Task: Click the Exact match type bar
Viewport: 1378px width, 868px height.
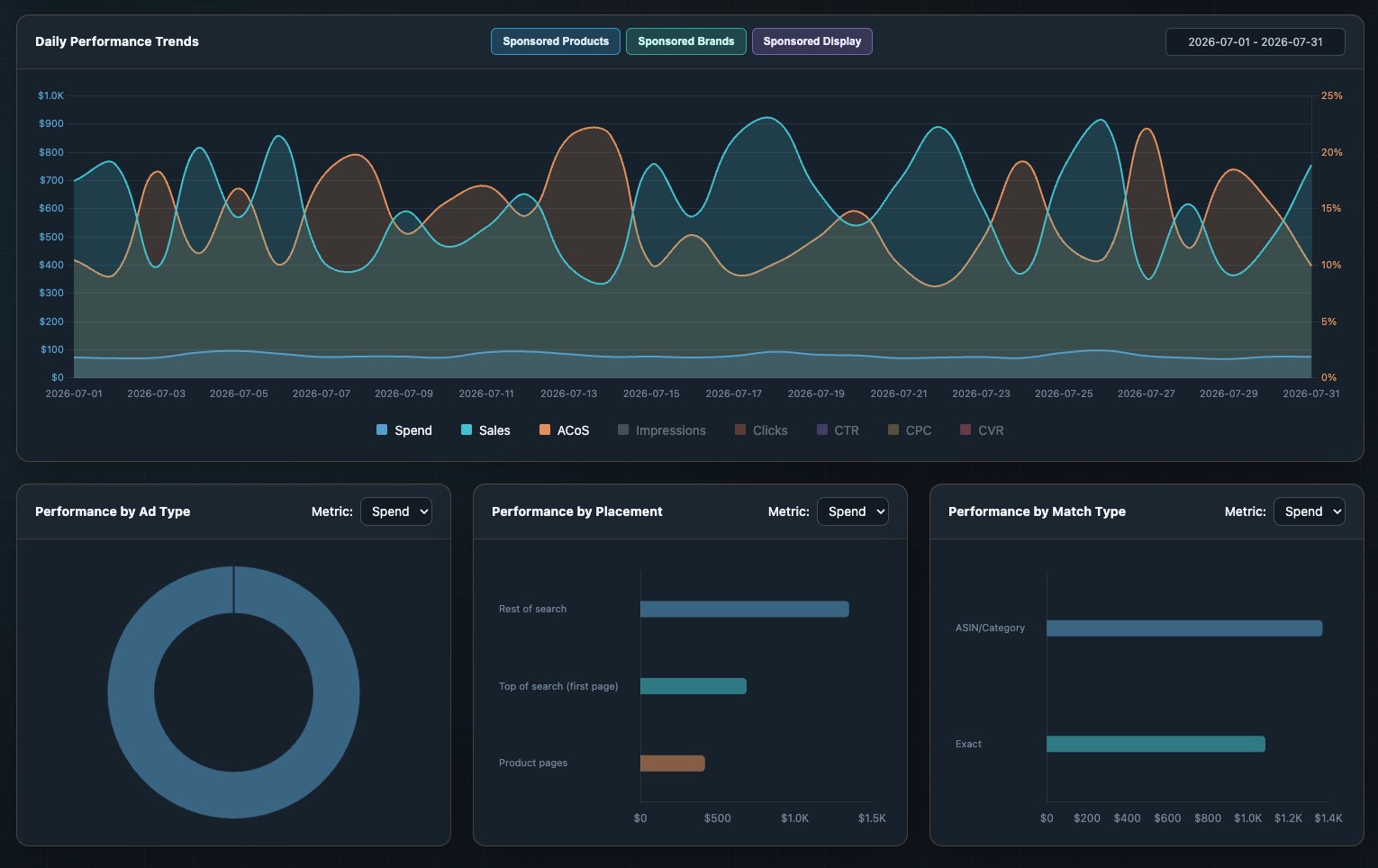Action: coord(1156,744)
